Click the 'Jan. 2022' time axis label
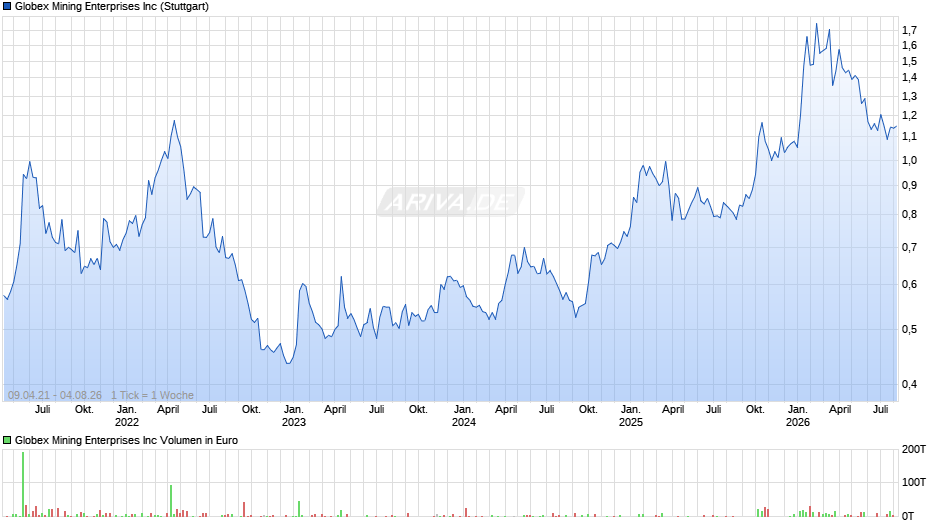Viewport: 940px width, 526px height. click(126, 416)
